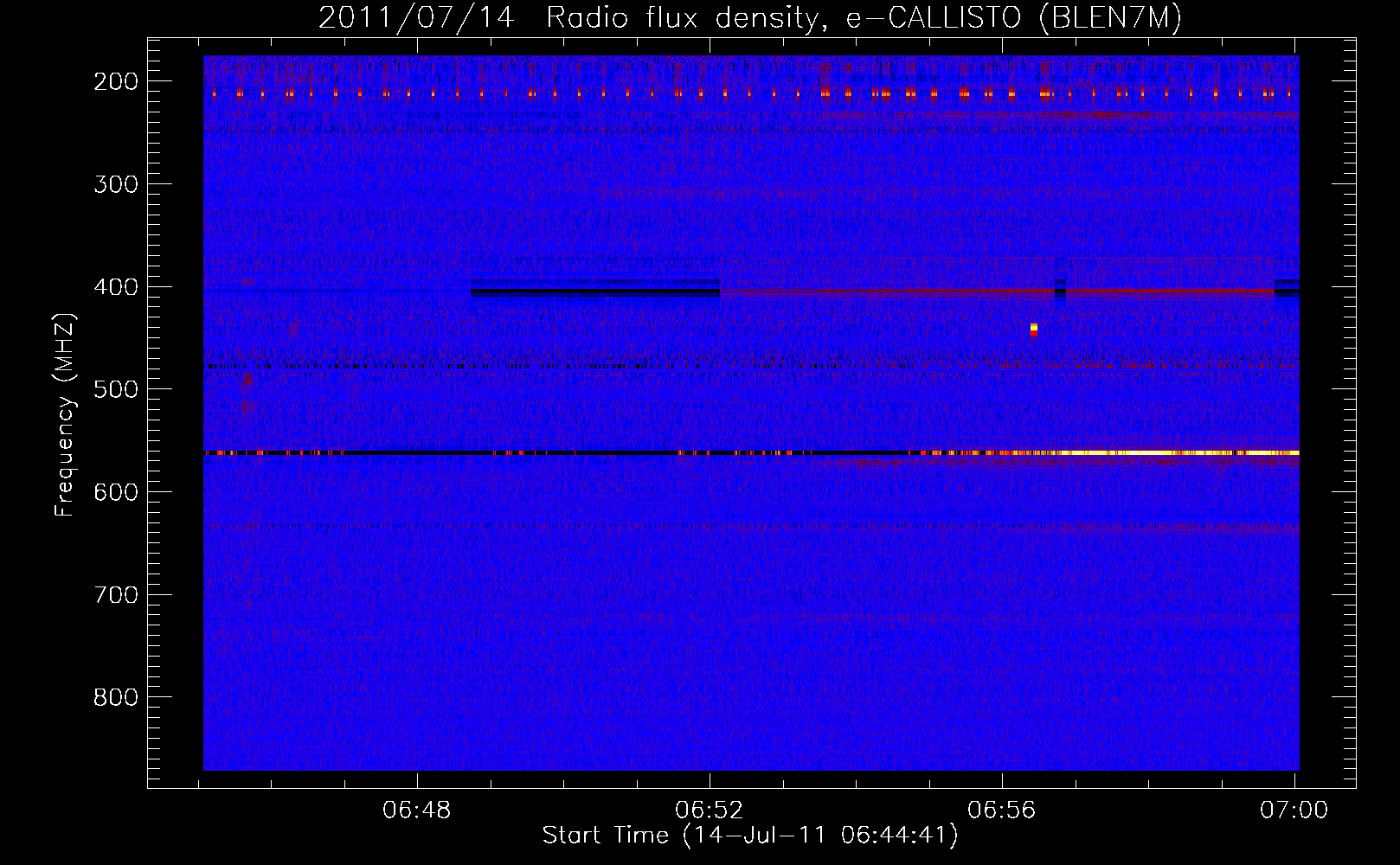Click the Start Time axis label
The width and height of the screenshot is (1400, 865).
pos(750,835)
